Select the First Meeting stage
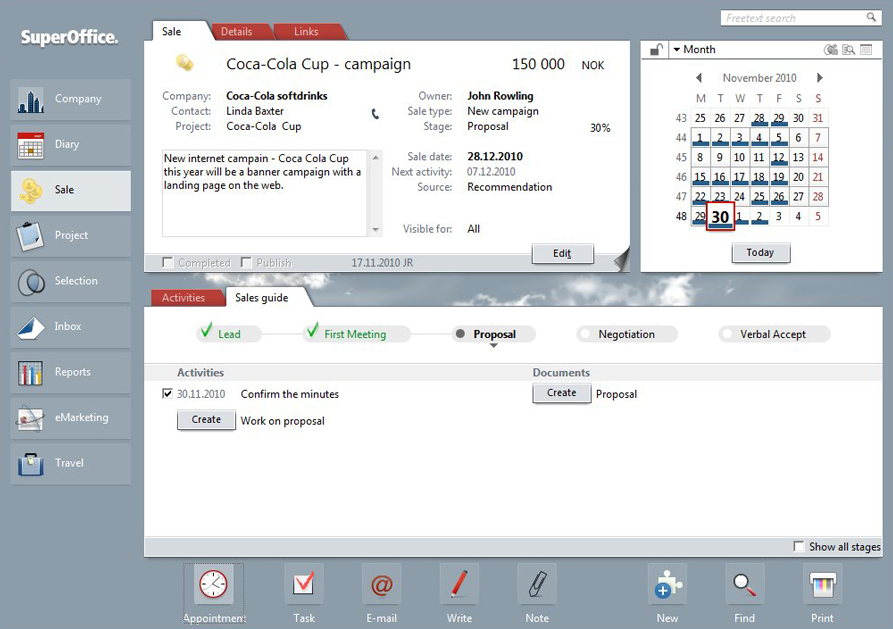The image size is (893, 629). point(355,334)
